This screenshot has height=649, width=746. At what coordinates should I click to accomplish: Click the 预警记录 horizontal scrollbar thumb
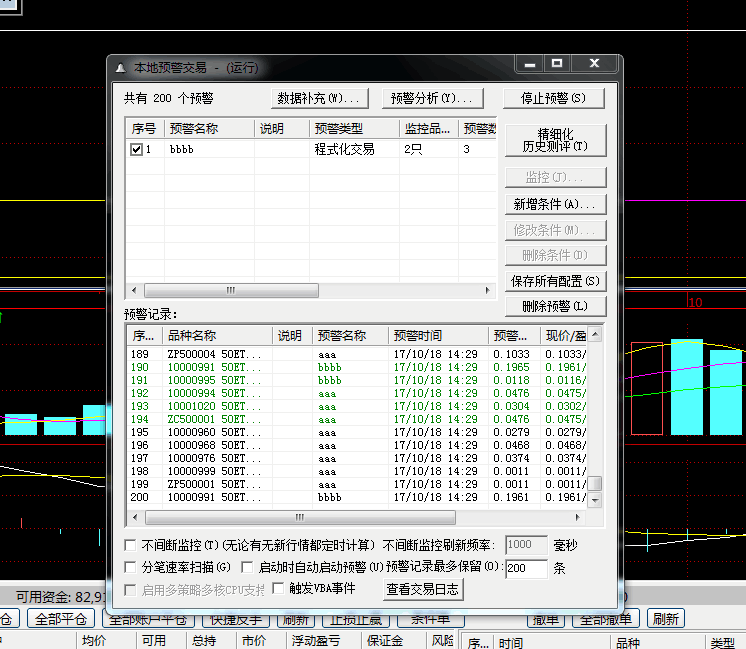(x=300, y=518)
